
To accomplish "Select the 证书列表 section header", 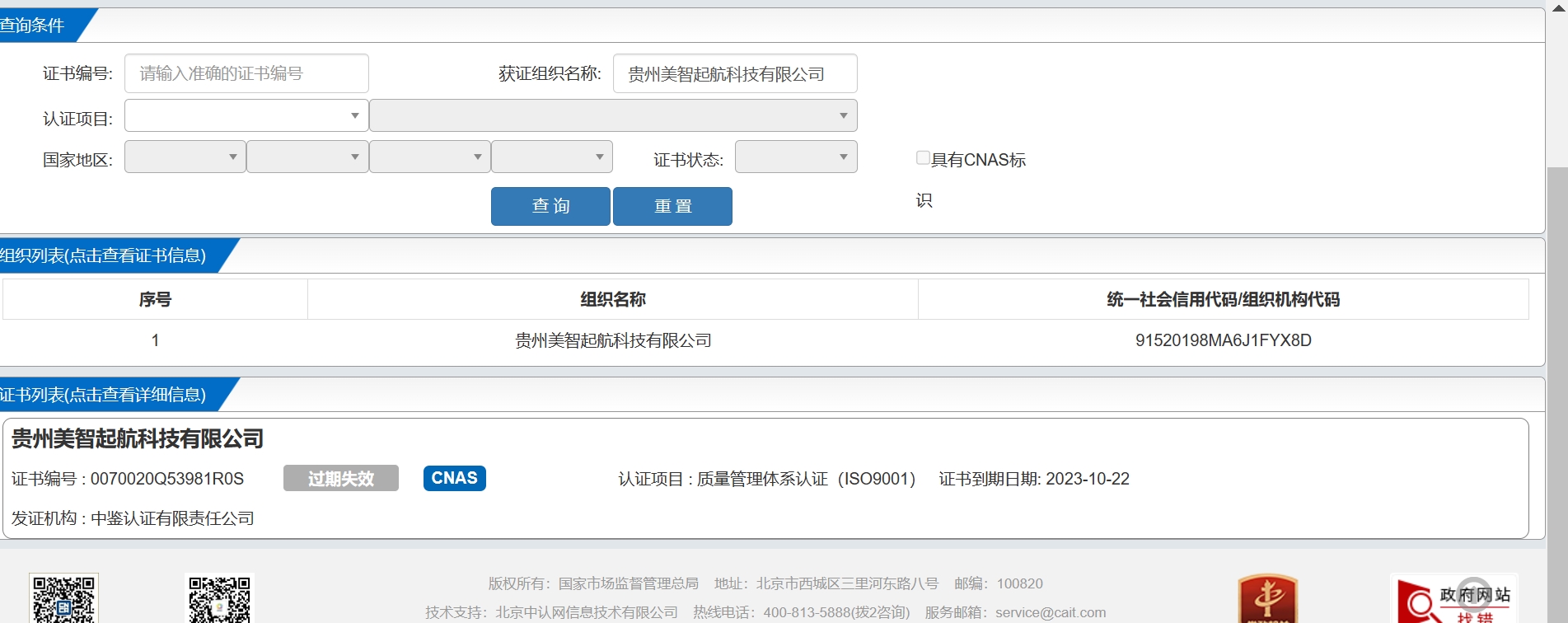I will click(103, 395).
